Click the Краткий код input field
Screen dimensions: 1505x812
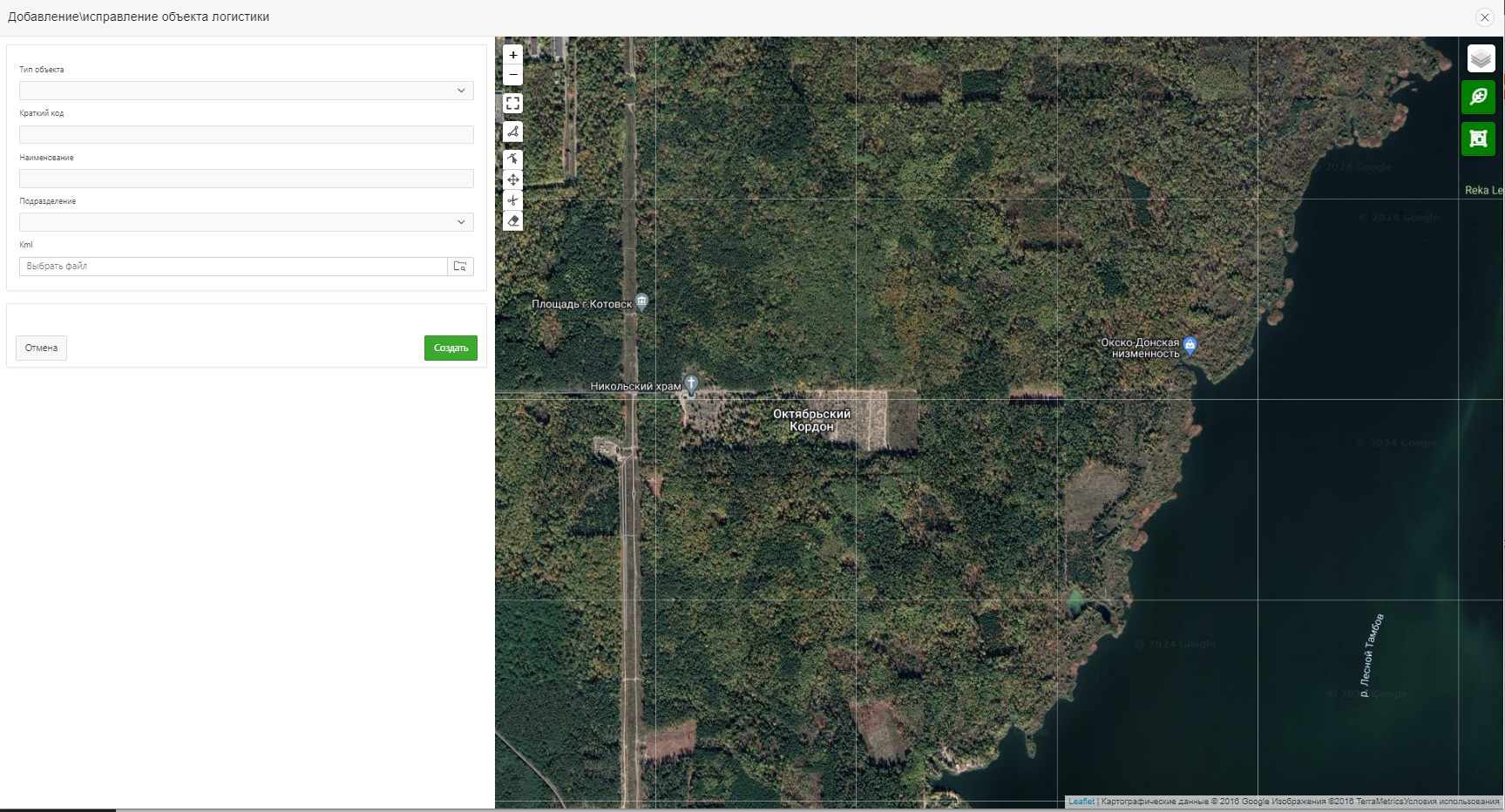(x=247, y=134)
